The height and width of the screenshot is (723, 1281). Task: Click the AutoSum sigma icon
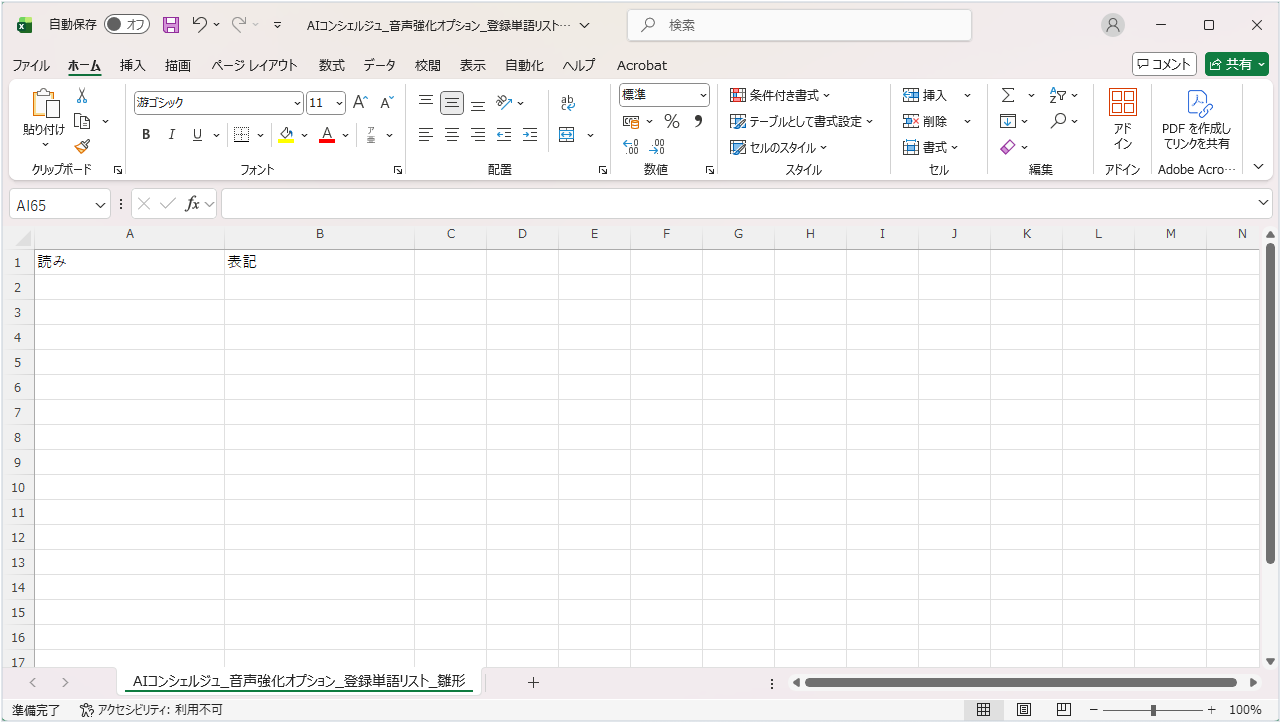tap(1008, 95)
